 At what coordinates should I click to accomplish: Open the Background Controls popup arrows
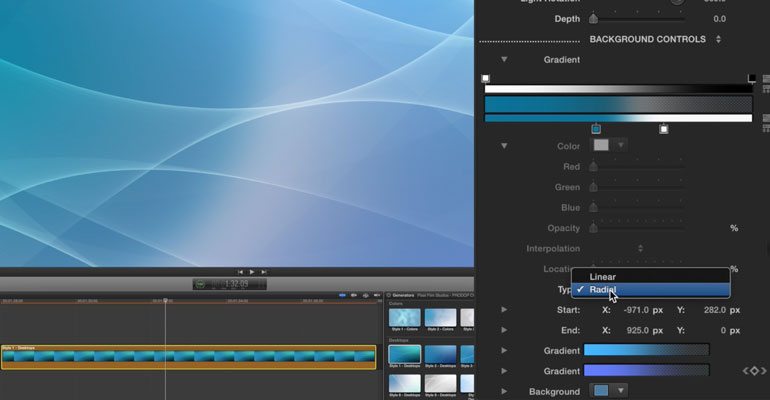718,39
